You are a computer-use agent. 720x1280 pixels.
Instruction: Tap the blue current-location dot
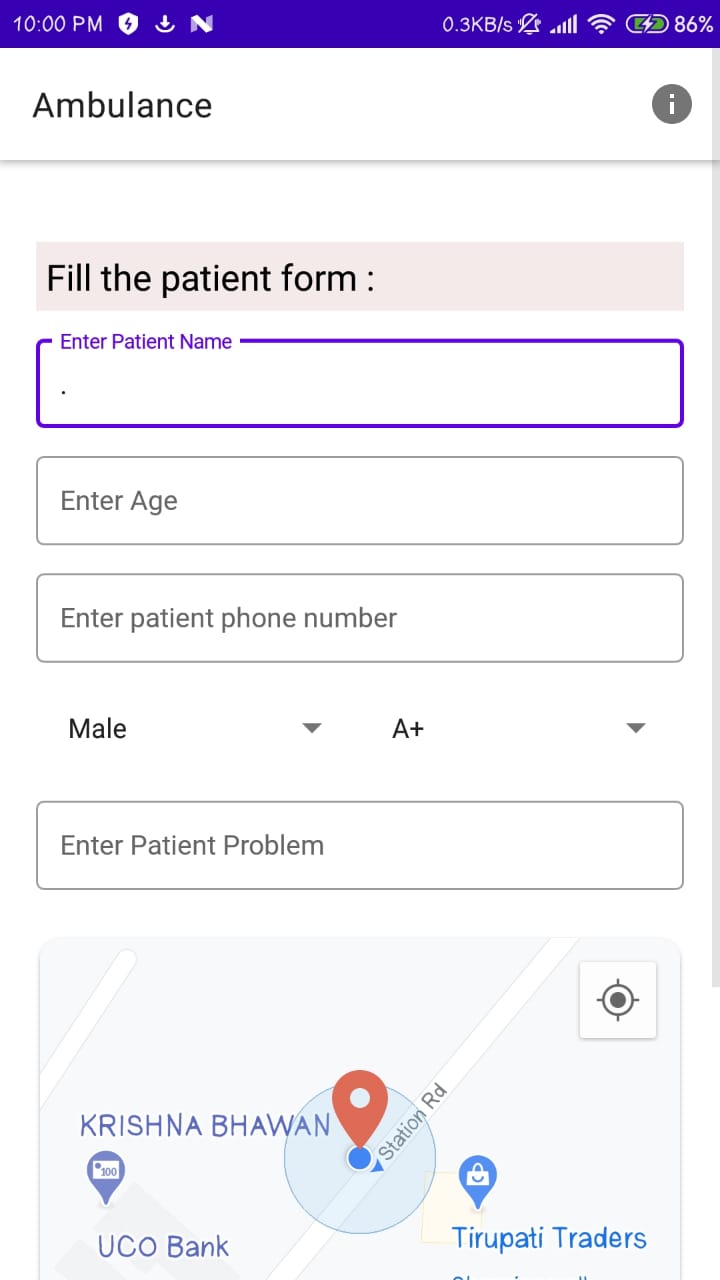click(360, 1158)
